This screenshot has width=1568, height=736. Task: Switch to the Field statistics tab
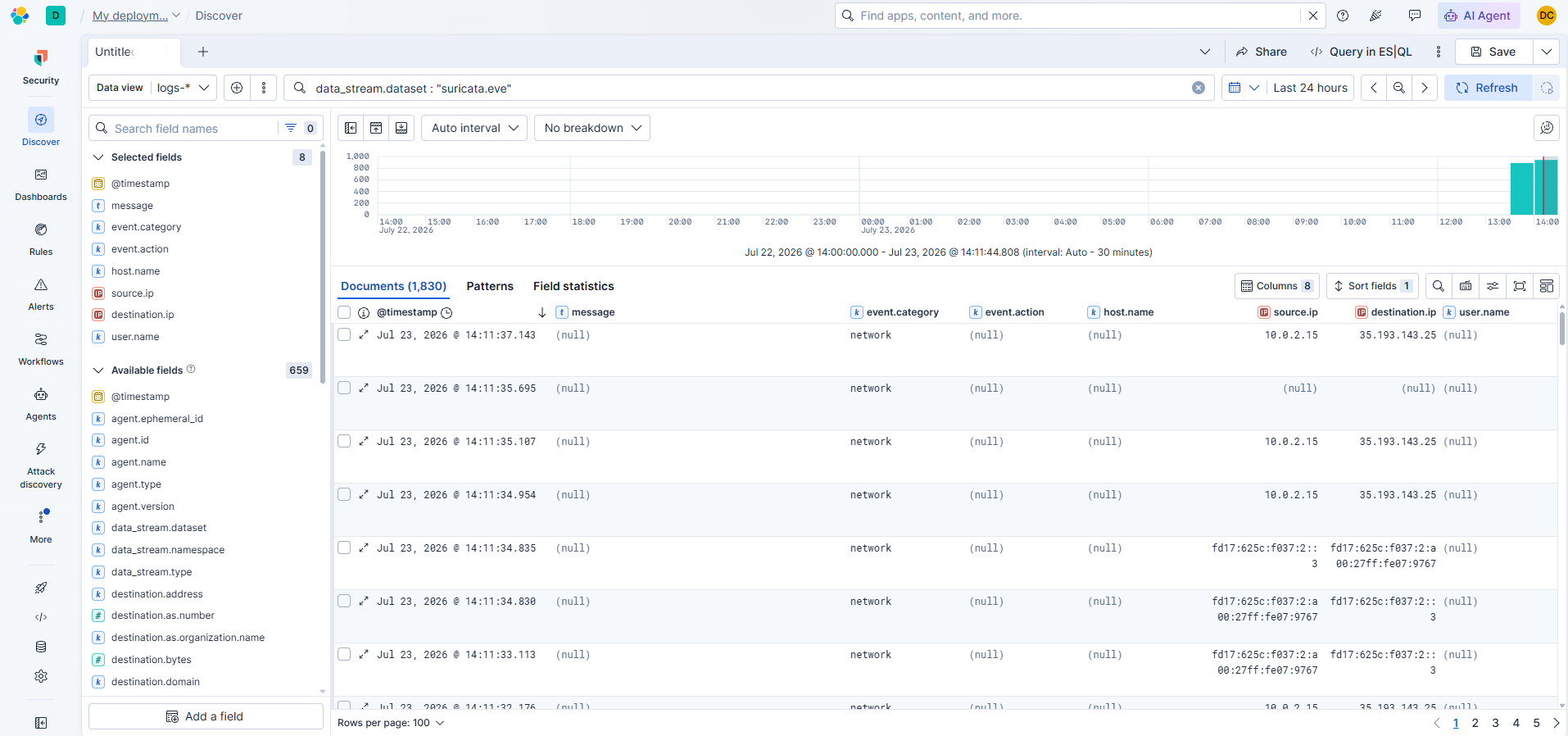click(x=573, y=286)
